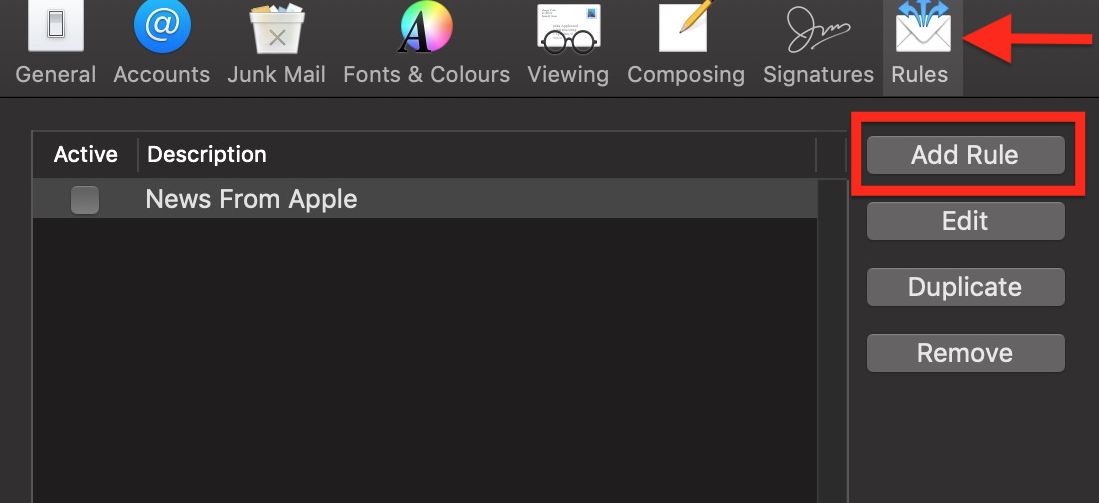Select the Signatures handwriting icon
Viewport: 1099px width, 503px height.
pyautogui.click(x=818, y=28)
